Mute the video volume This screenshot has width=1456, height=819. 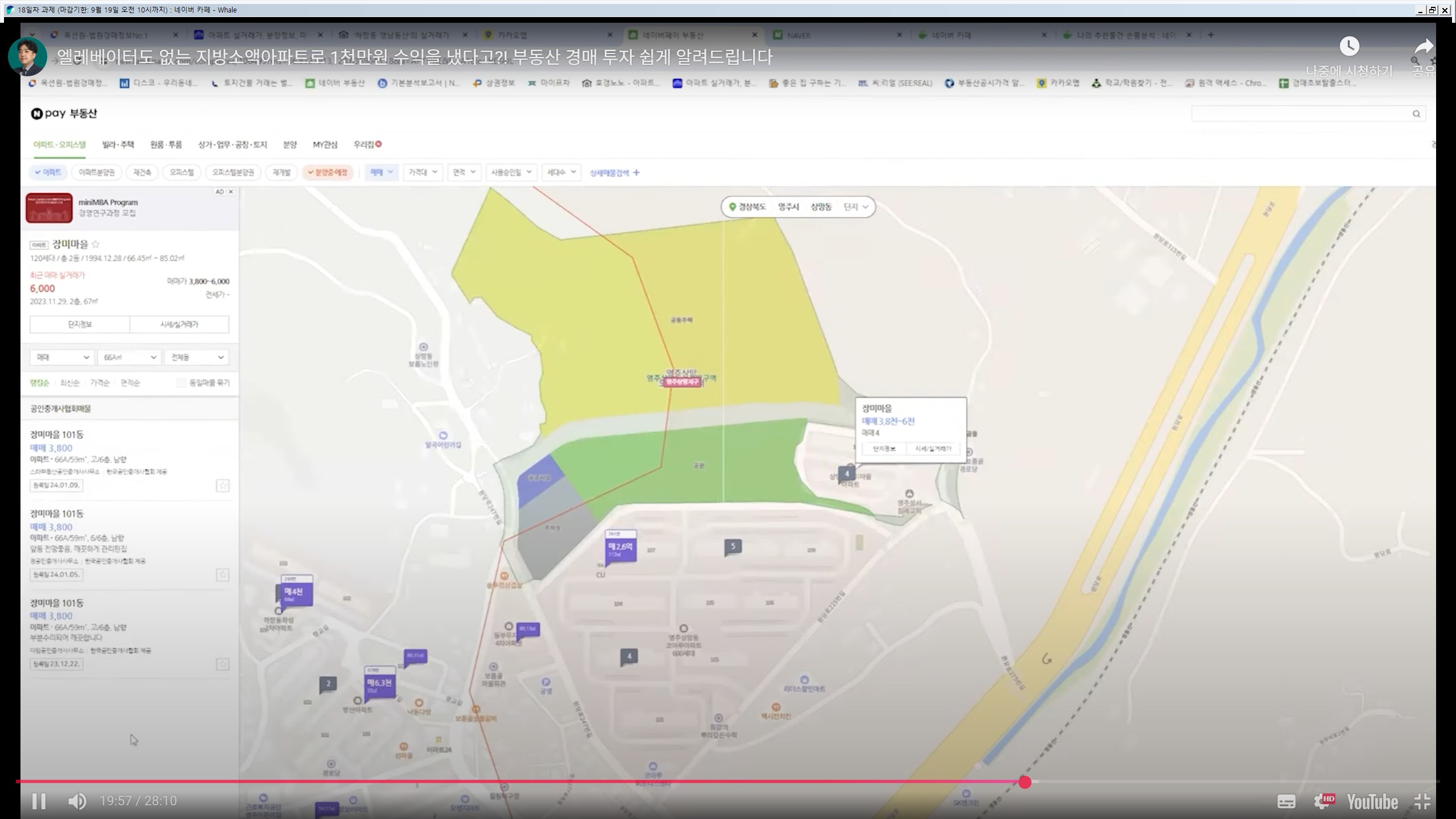[x=77, y=801]
